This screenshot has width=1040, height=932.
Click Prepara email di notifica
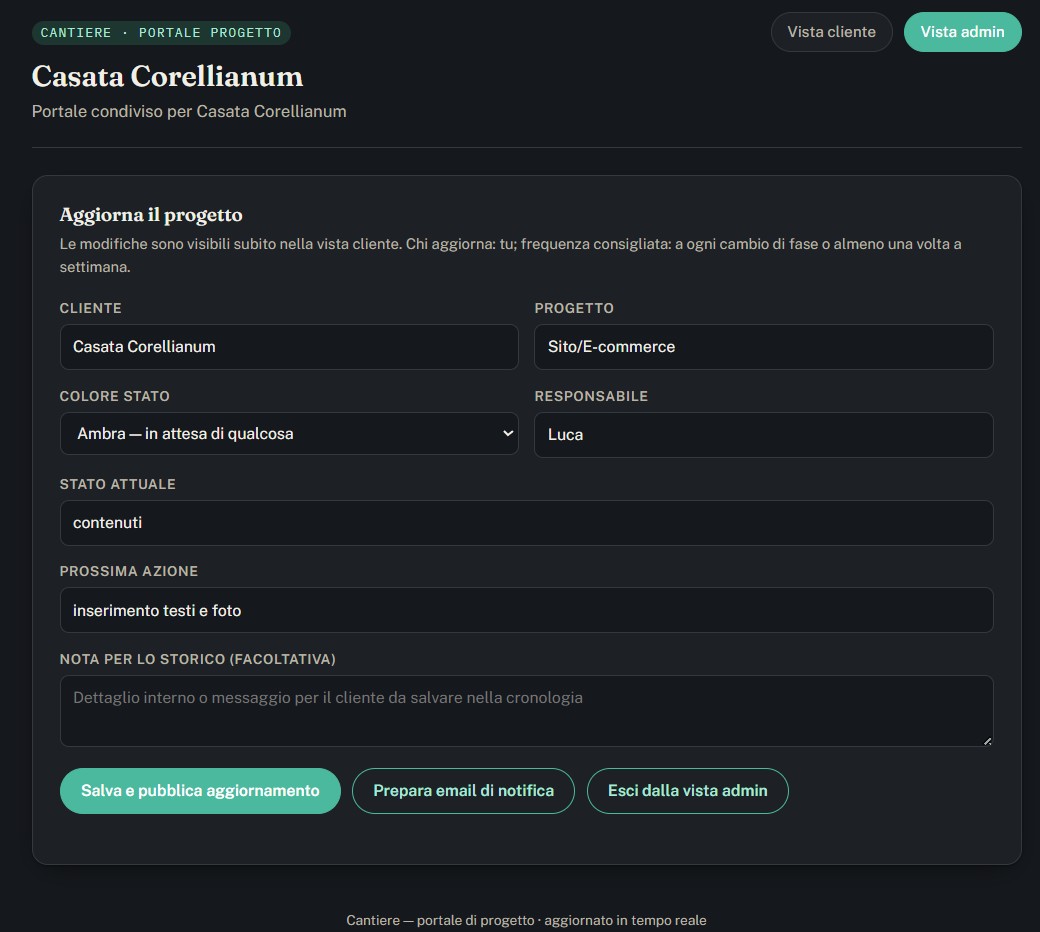tap(463, 791)
